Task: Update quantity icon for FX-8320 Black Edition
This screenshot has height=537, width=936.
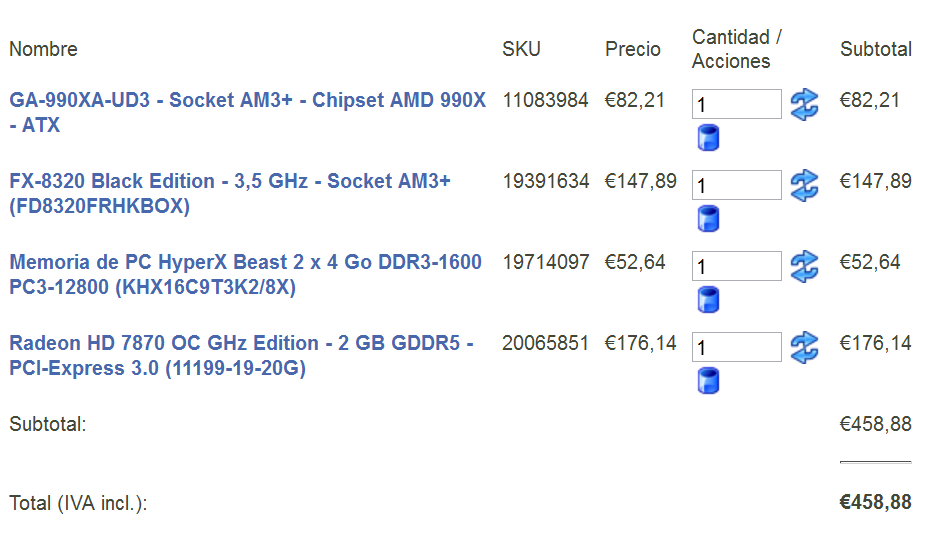Action: tap(804, 185)
